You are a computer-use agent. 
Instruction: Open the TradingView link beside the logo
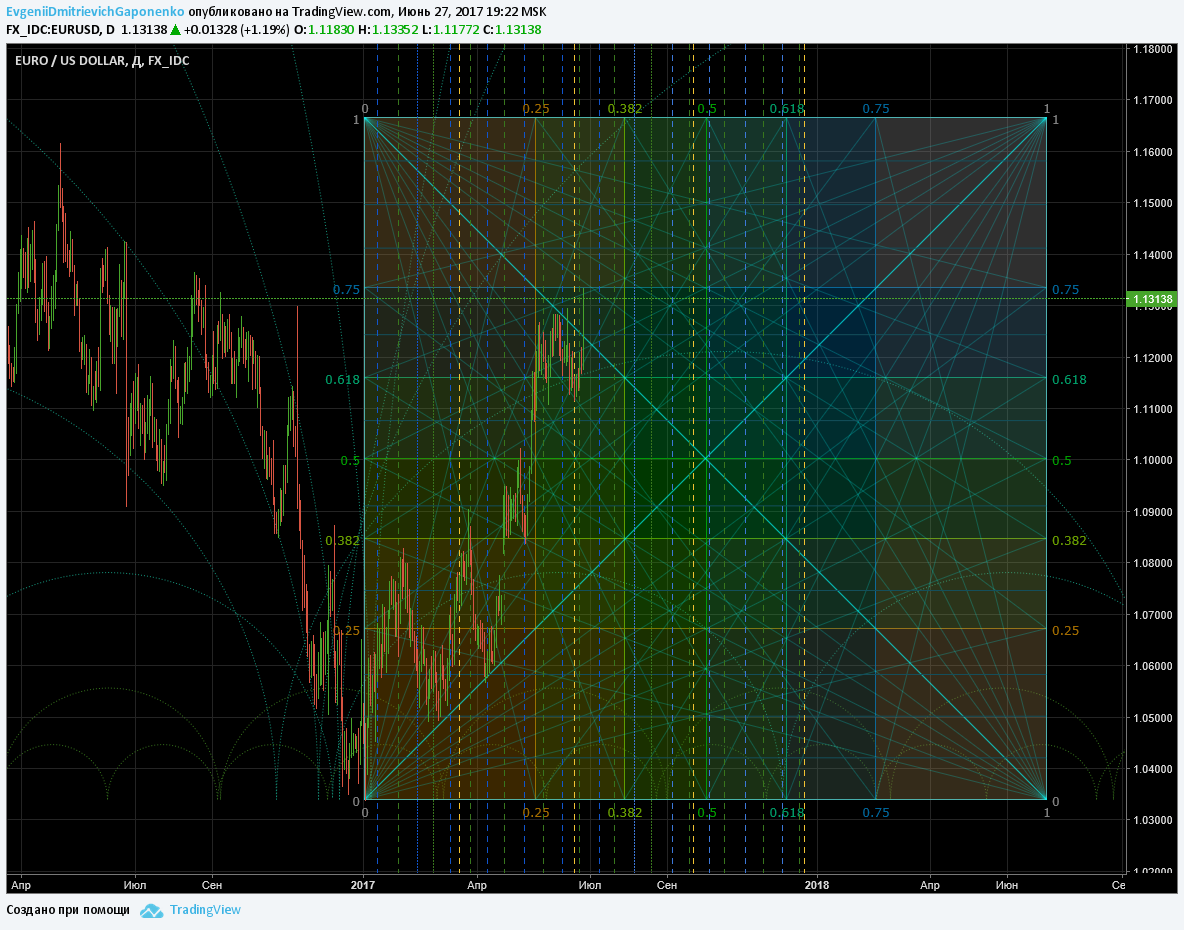[x=205, y=910]
